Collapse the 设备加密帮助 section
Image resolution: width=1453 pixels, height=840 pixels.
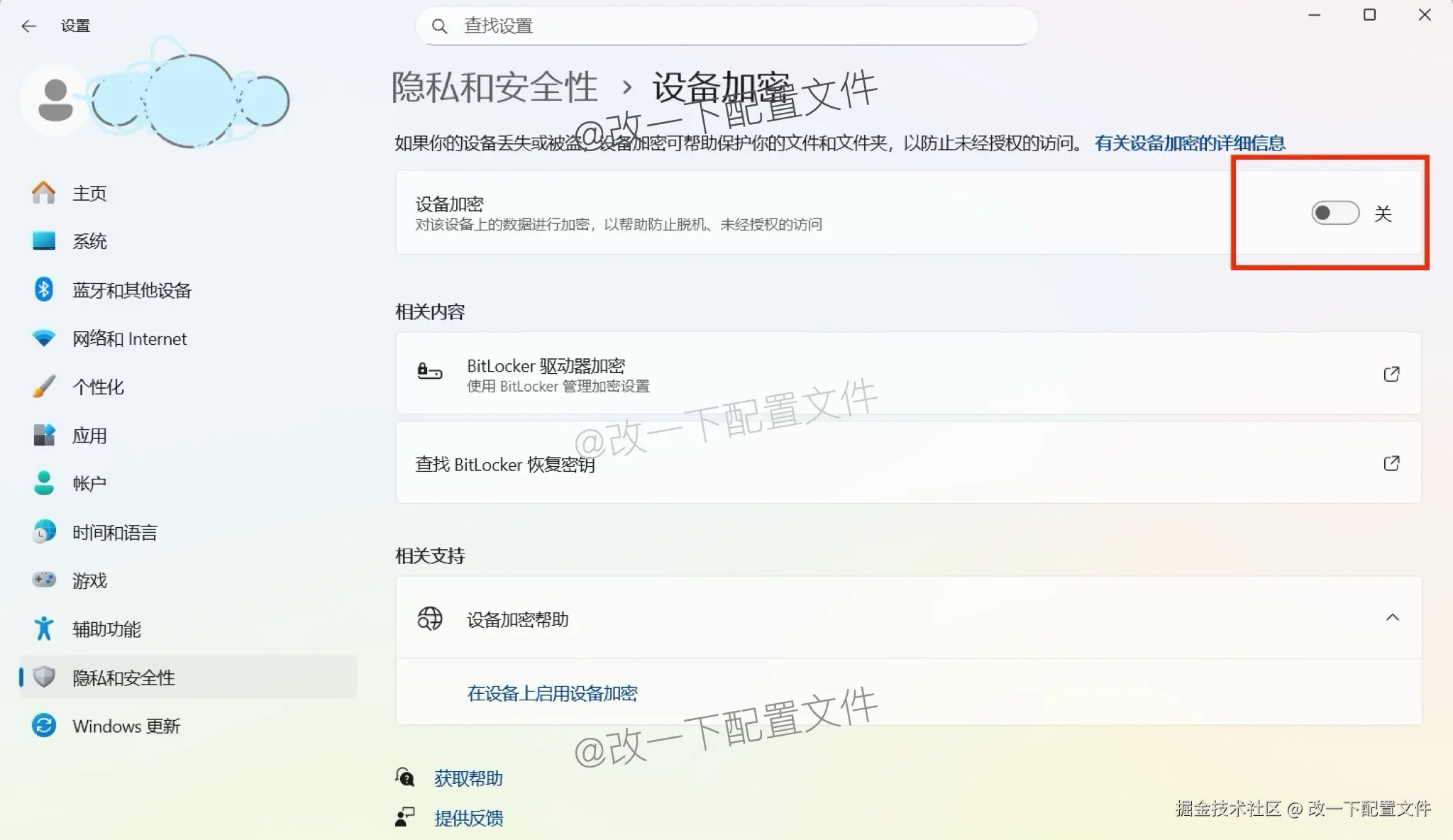[x=1391, y=618]
